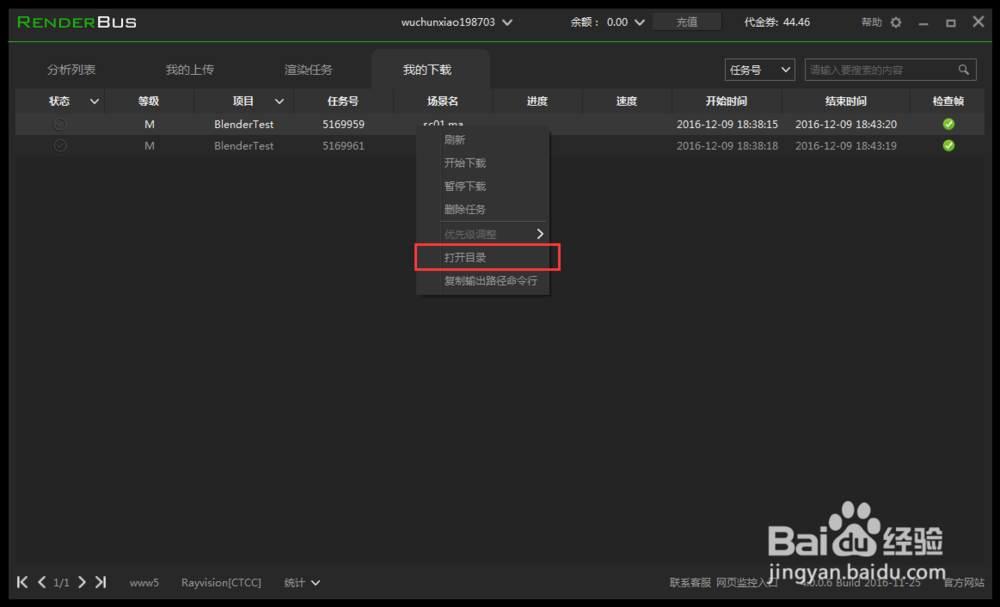Viewport: 1000px width, 607px height.
Task: Click the search magnifier icon
Action: pos(963,69)
